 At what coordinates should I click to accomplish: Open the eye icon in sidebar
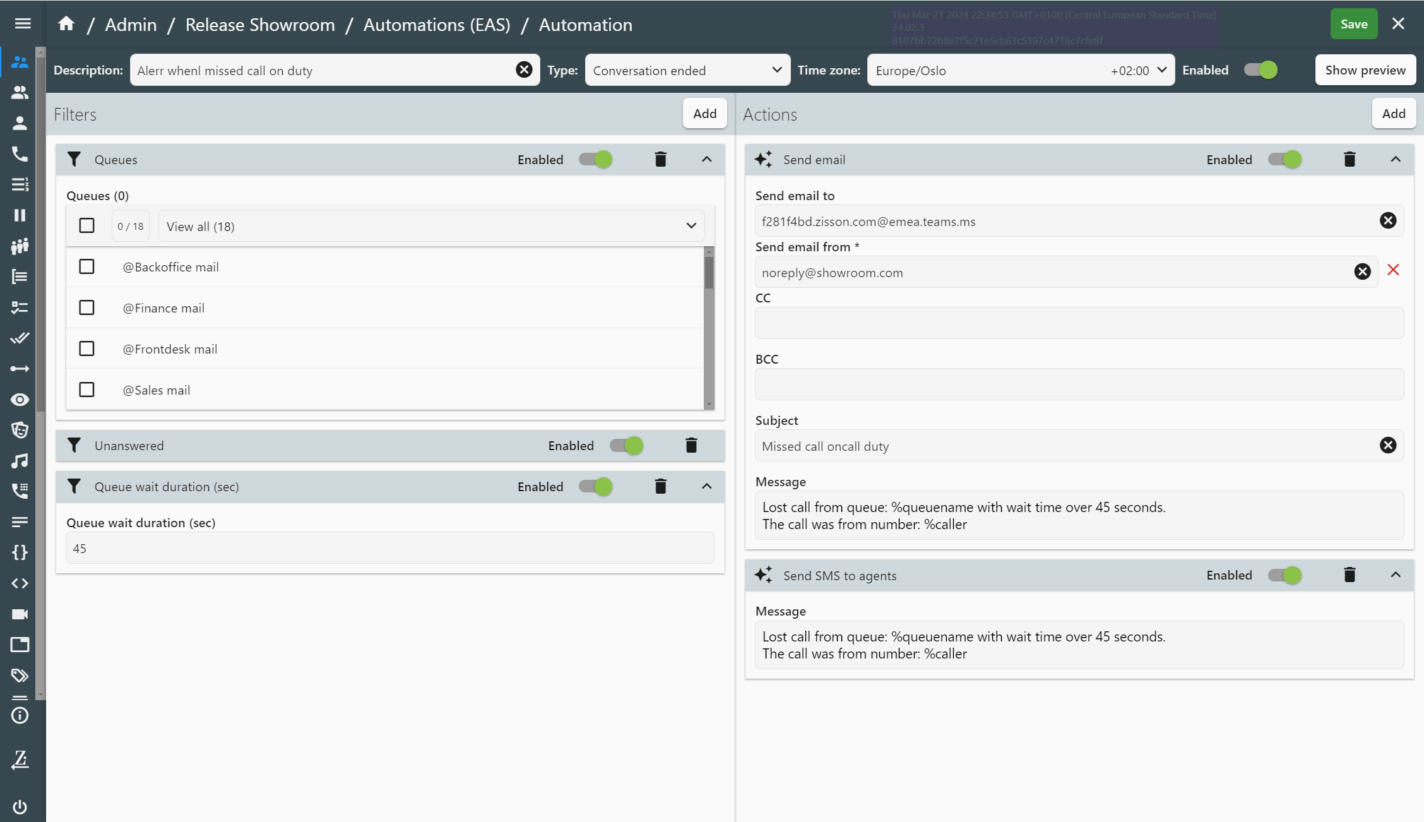(x=19, y=399)
